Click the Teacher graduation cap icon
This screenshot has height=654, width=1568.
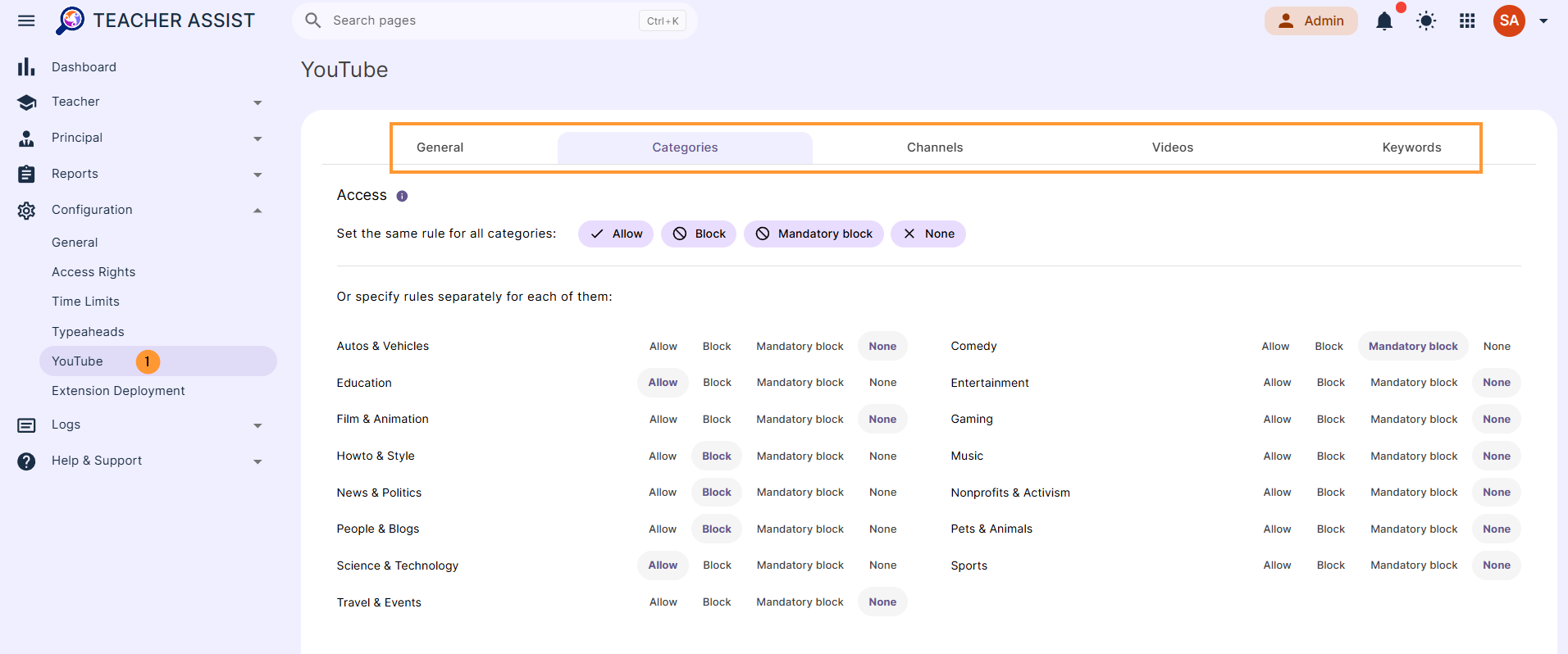tap(26, 102)
